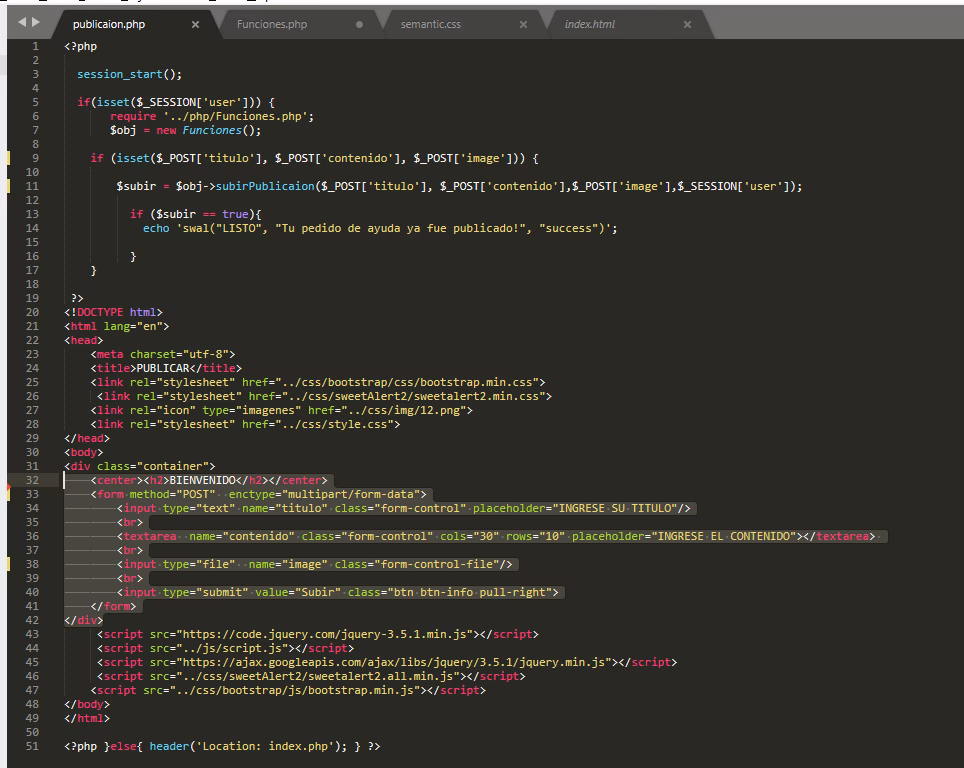Click the googleapis jquery script line
This screenshot has height=768, width=964.
click(x=387, y=662)
